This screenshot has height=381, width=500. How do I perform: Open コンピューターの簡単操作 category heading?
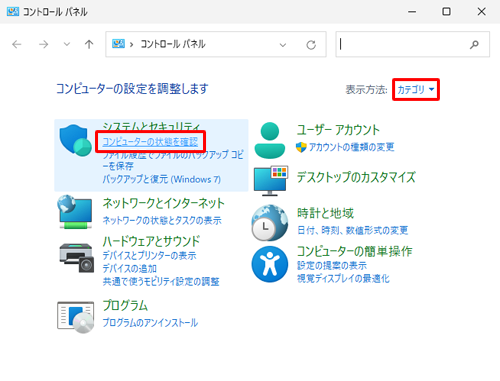(355, 251)
